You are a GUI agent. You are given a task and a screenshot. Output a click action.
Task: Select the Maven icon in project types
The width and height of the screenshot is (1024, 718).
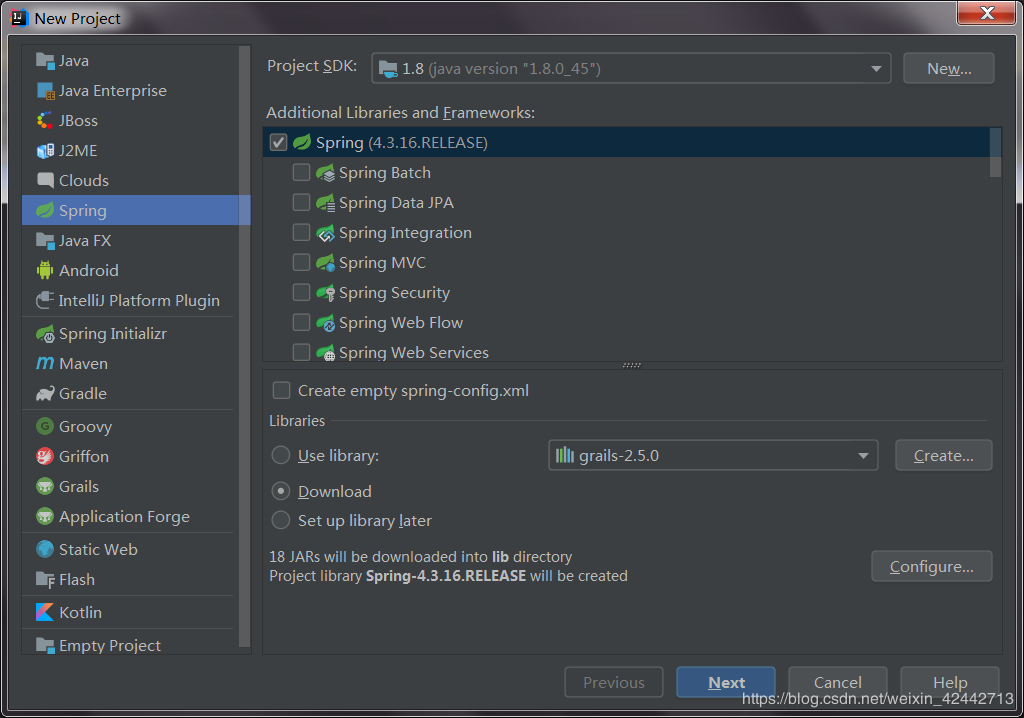pyautogui.click(x=45, y=364)
